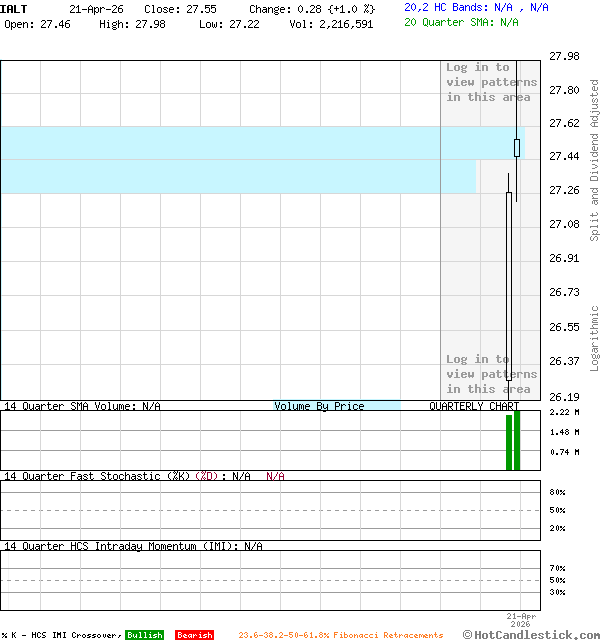Click the HotCandlestick.com copyright watermark

531,634
